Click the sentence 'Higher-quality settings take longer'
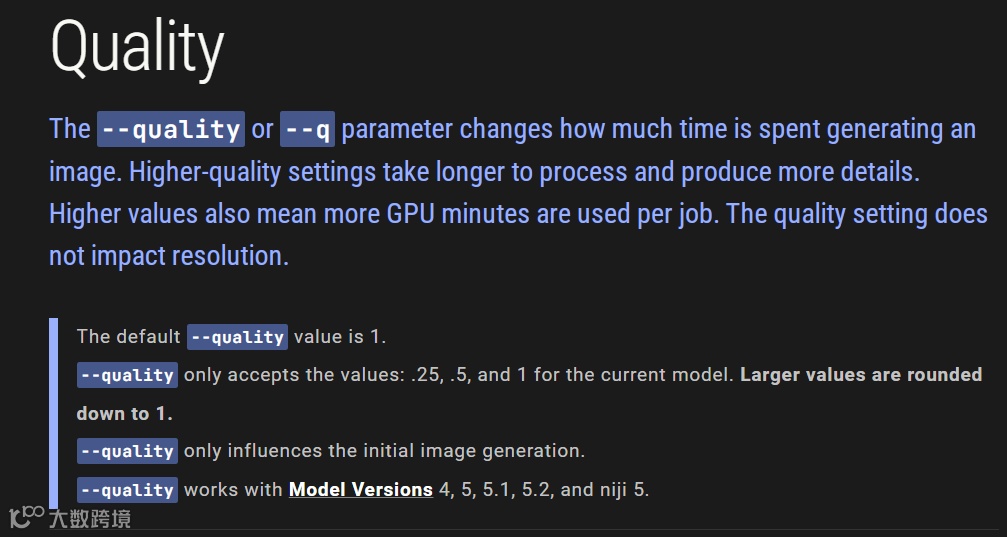Viewport: 1007px width, 537px height. pos(320,172)
